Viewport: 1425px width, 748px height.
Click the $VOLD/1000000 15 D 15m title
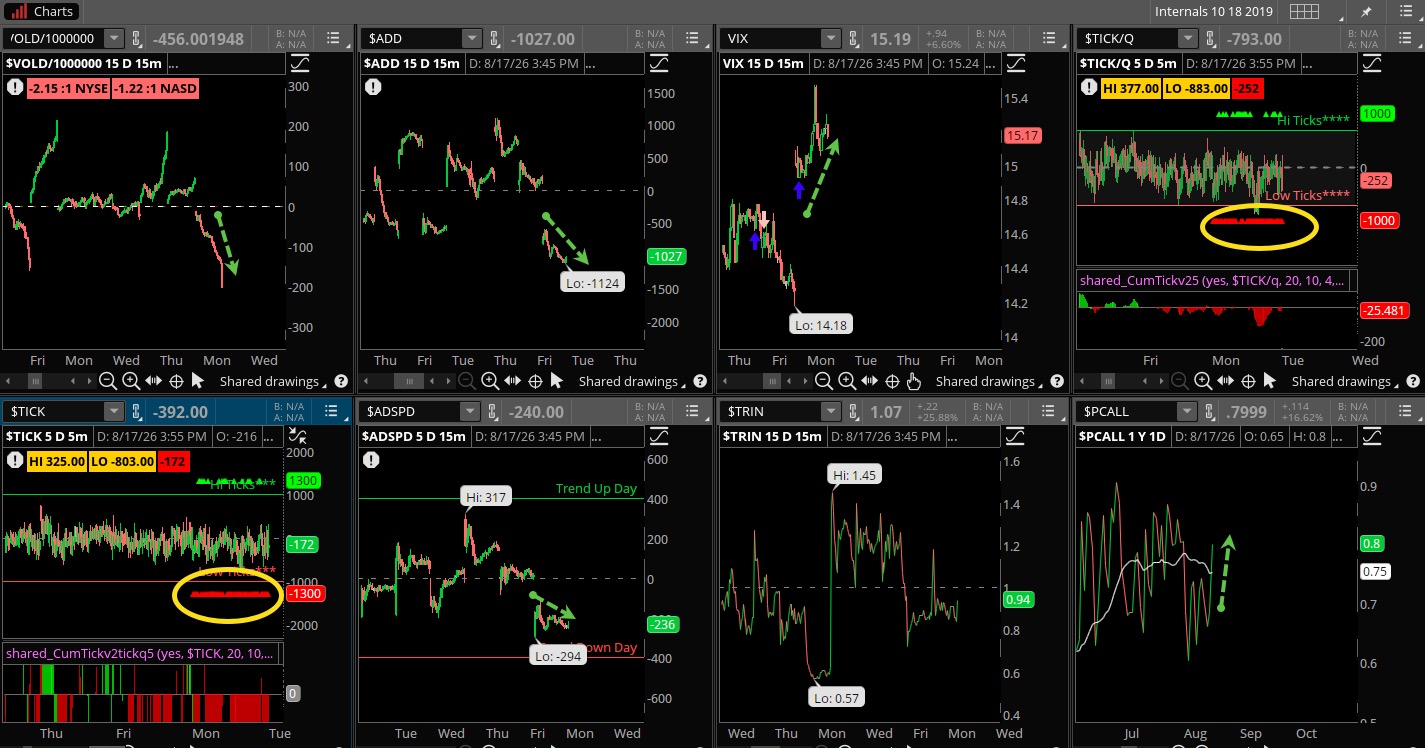coord(85,63)
